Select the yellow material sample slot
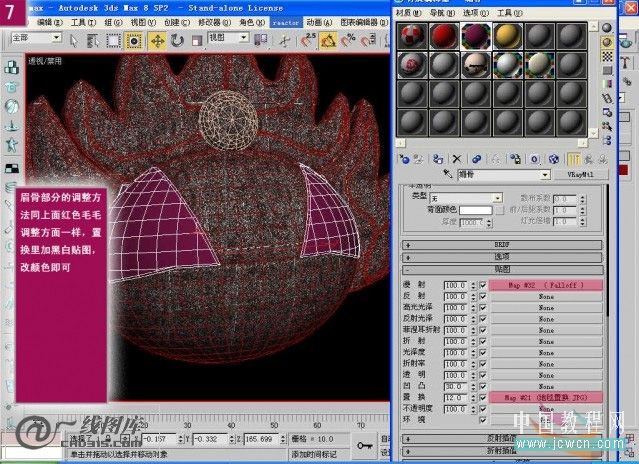639x464 pixels. coord(508,36)
